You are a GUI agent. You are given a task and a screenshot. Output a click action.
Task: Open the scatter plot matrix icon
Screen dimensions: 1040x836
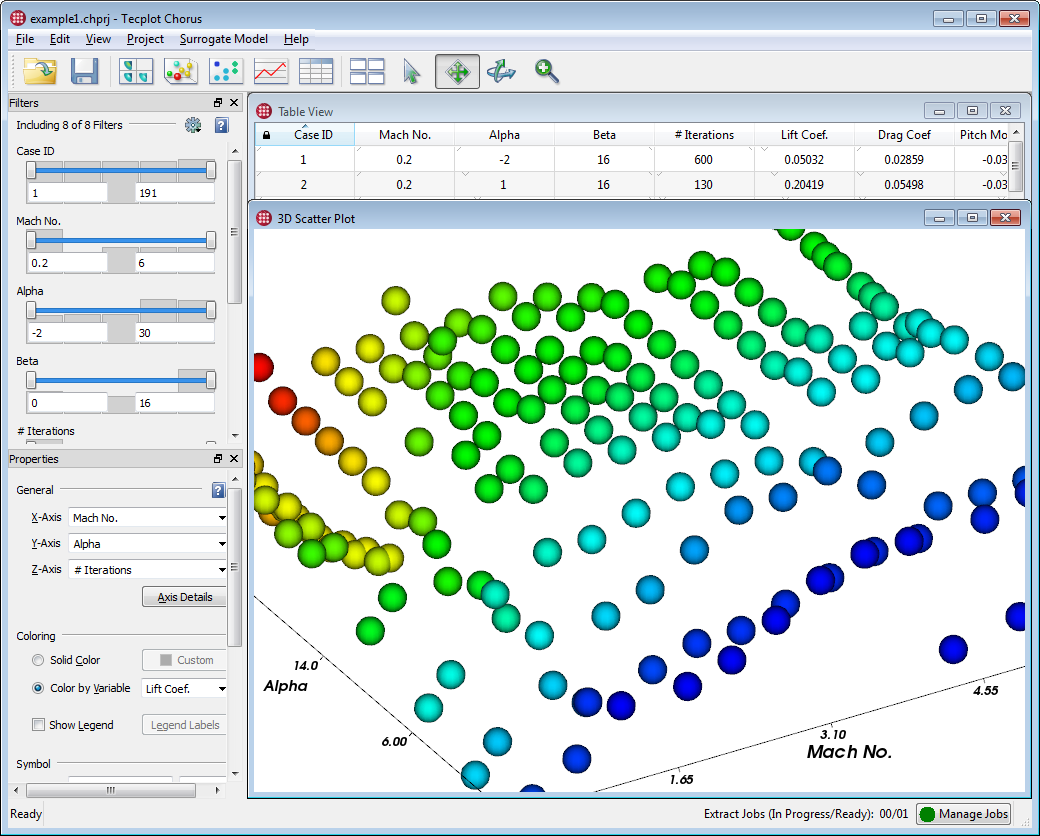136,71
